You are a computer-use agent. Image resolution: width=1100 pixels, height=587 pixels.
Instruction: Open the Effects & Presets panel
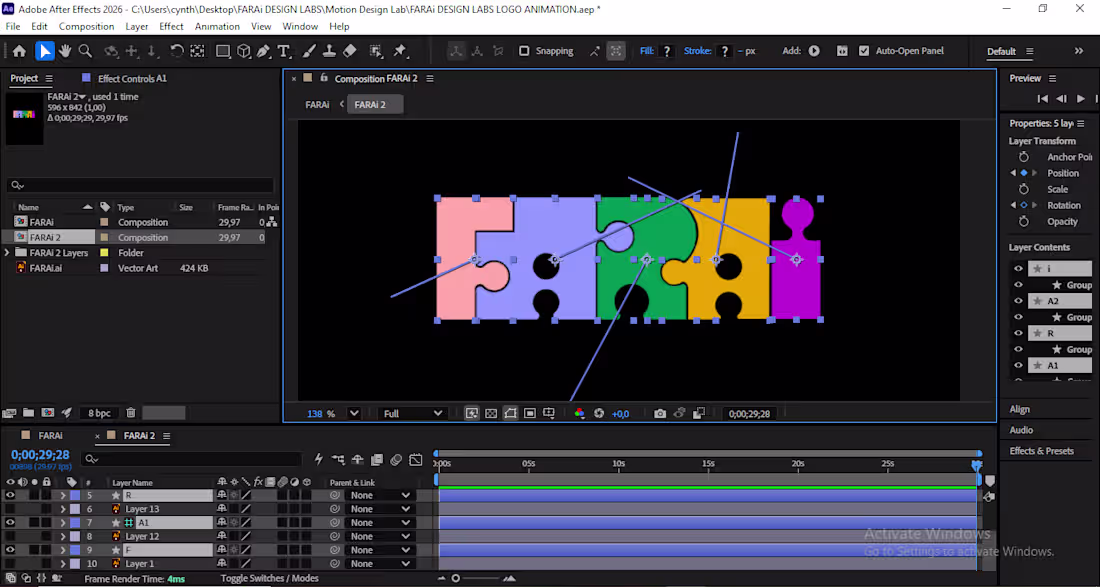tap(1042, 451)
